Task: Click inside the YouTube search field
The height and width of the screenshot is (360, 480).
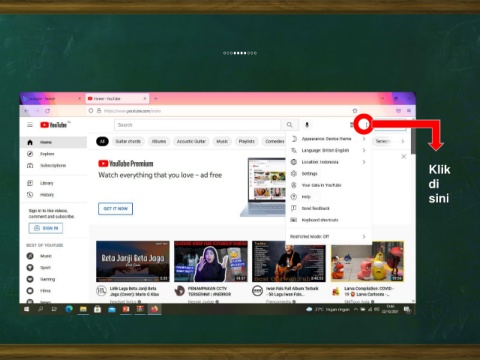Action: (198, 125)
